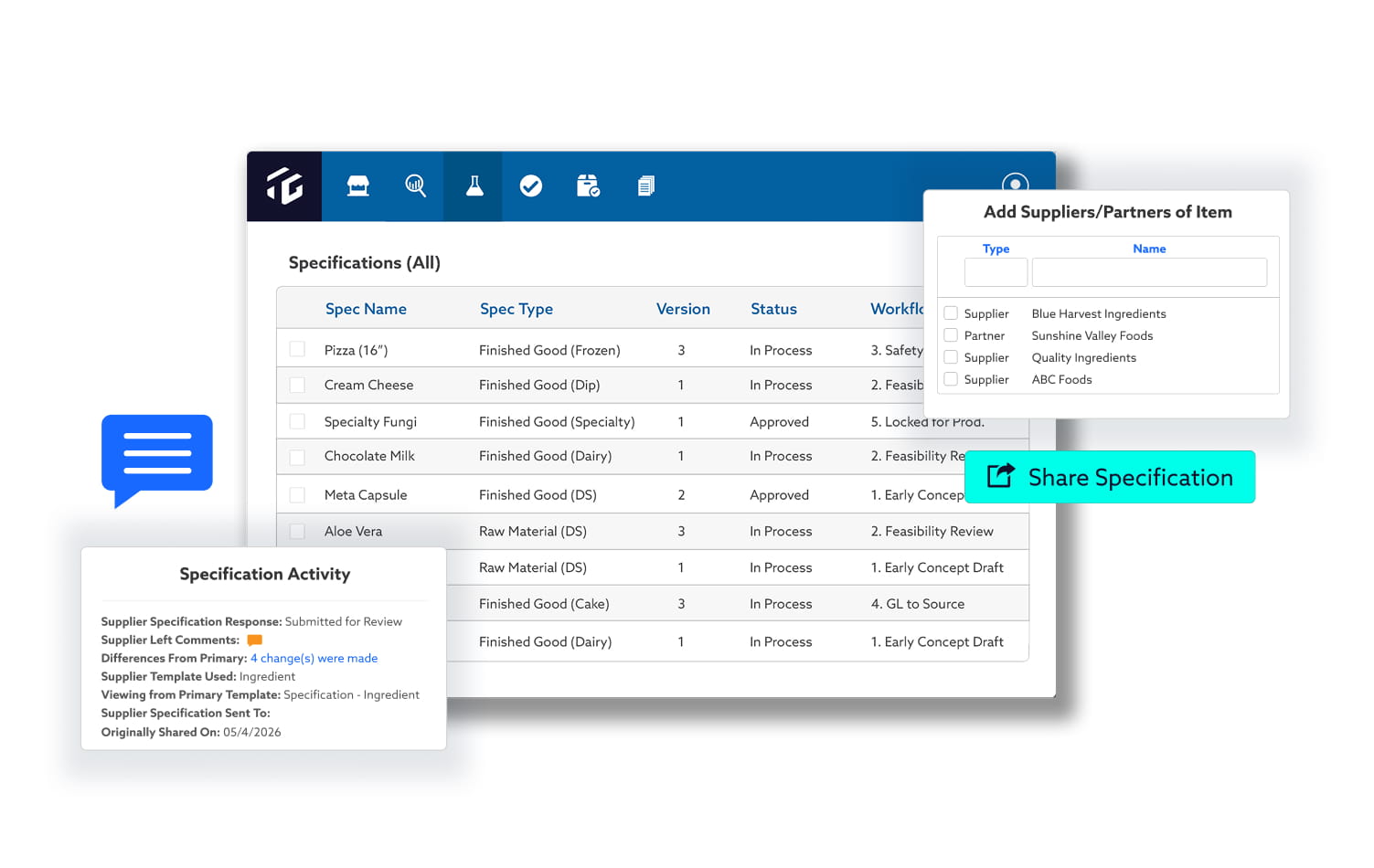Check the Chocolate Milk row checkbox

297,457
